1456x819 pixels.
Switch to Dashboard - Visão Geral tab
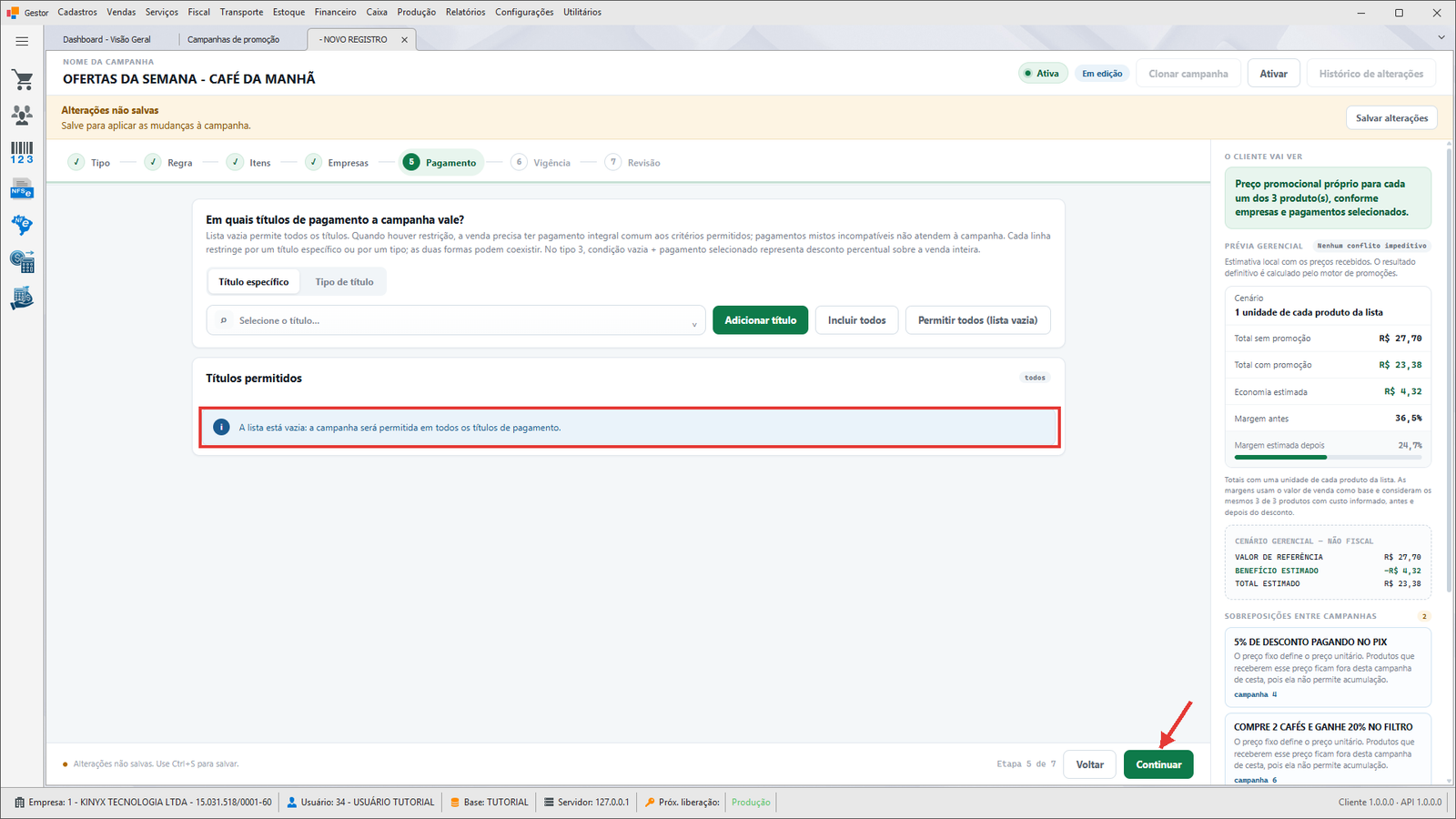coord(107,40)
